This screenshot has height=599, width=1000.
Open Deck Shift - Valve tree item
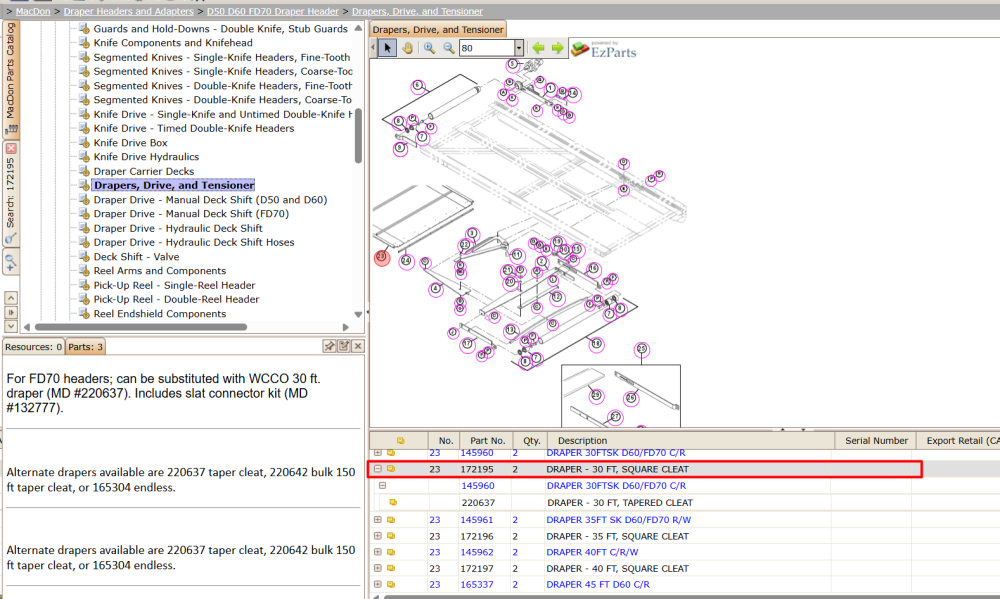136,256
